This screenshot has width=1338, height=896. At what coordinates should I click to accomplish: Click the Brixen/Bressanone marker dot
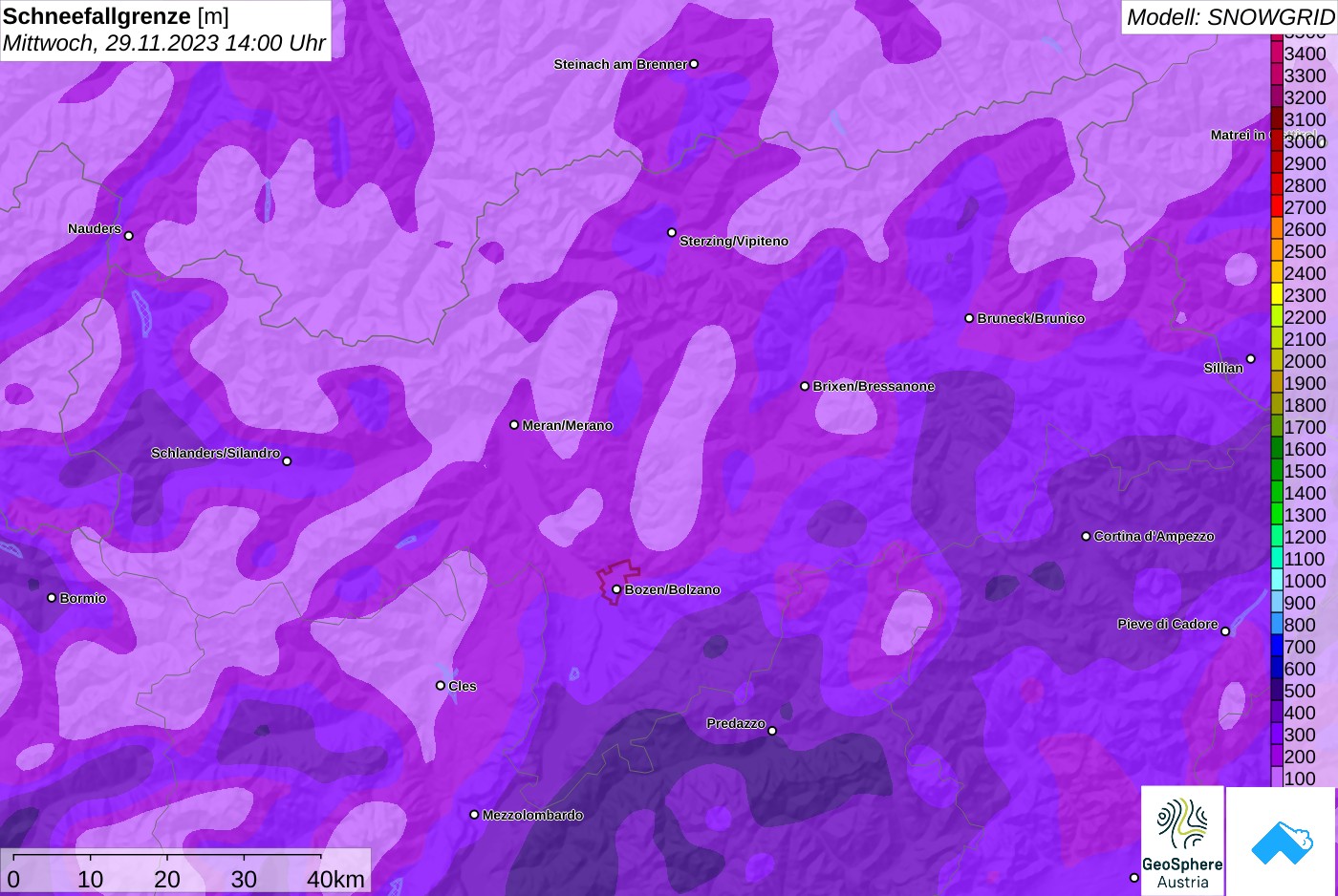[805, 386]
